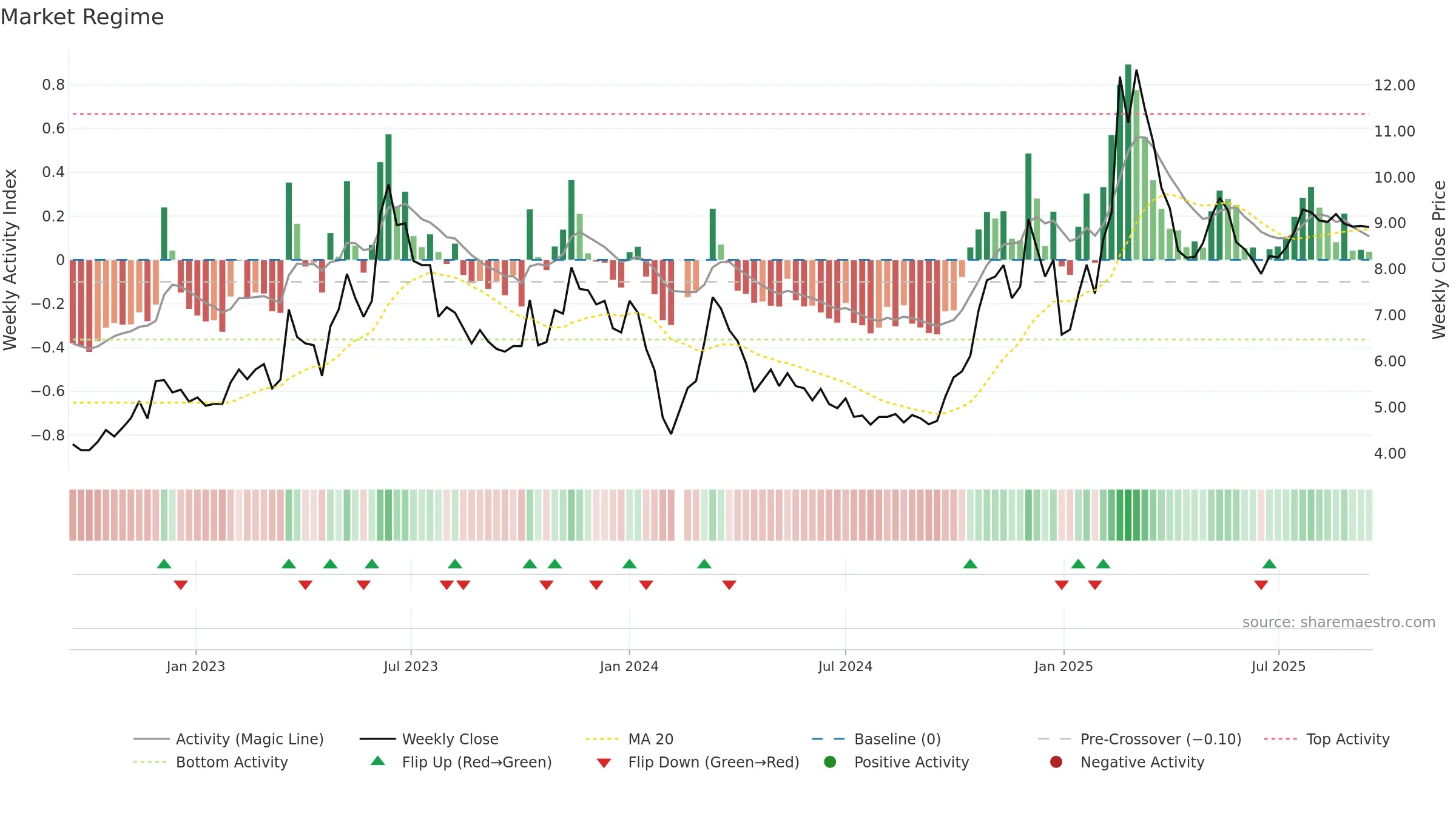Click the 12.00 price axis tick label
The image size is (1456, 819).
(1394, 86)
